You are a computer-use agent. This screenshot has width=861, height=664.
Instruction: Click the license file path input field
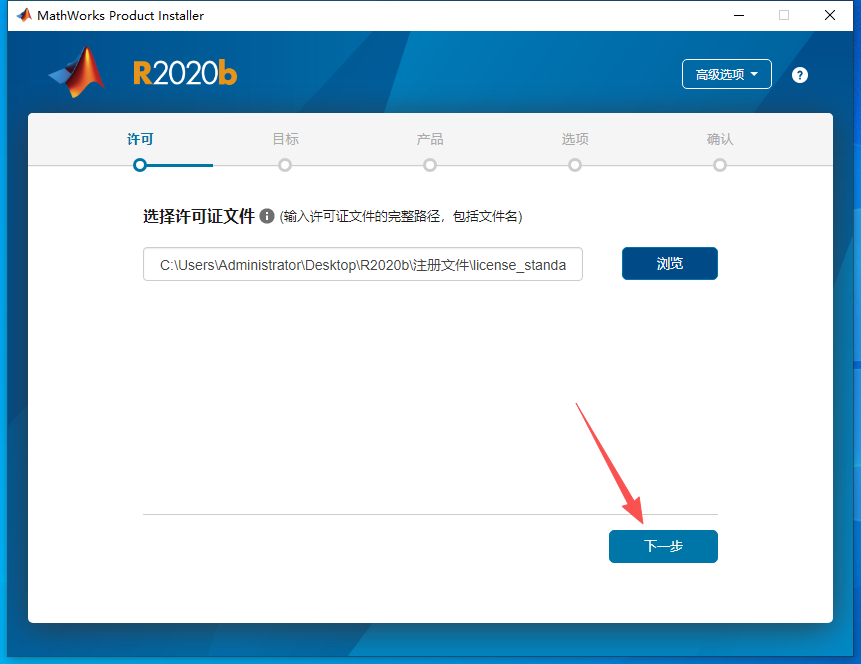(362, 263)
